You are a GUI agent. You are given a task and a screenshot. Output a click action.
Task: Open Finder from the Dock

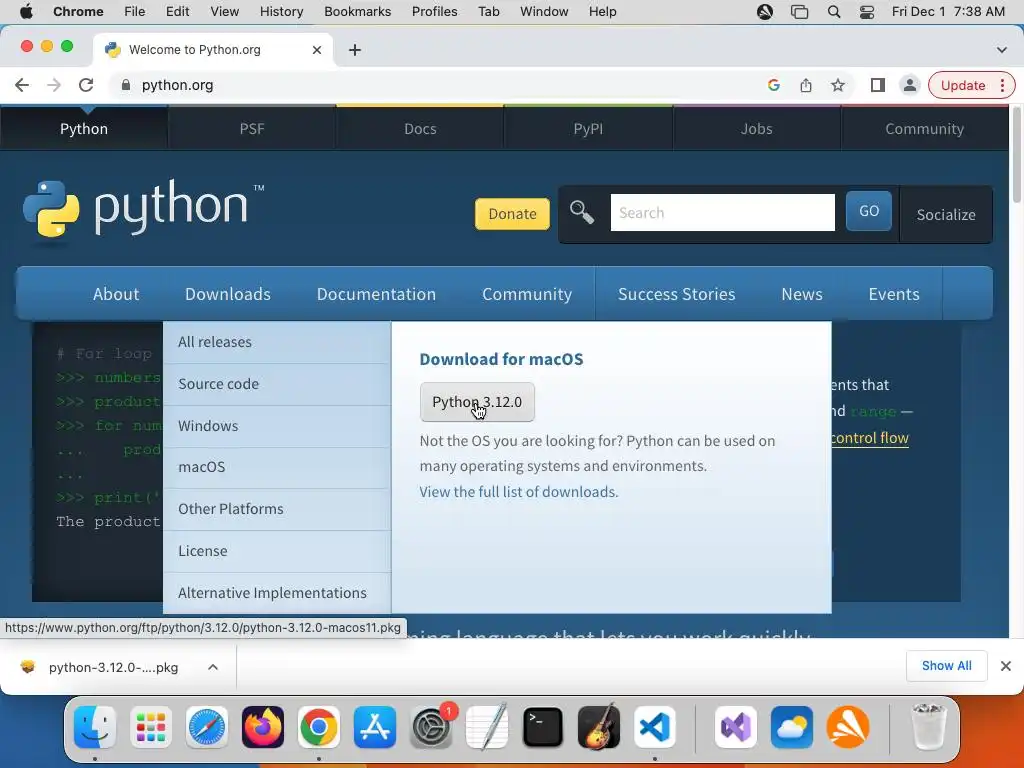coord(95,727)
